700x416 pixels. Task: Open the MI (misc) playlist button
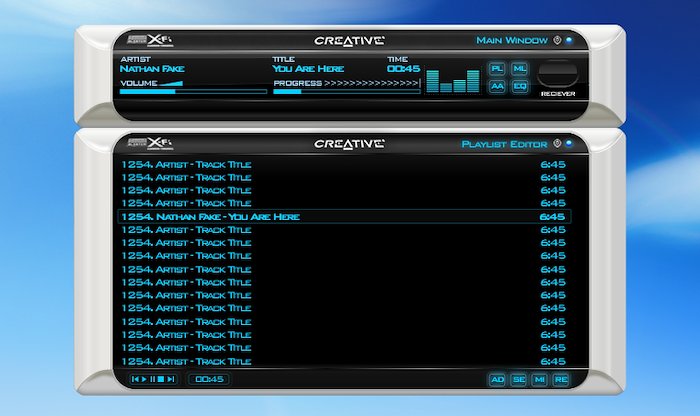pyautogui.click(x=539, y=380)
